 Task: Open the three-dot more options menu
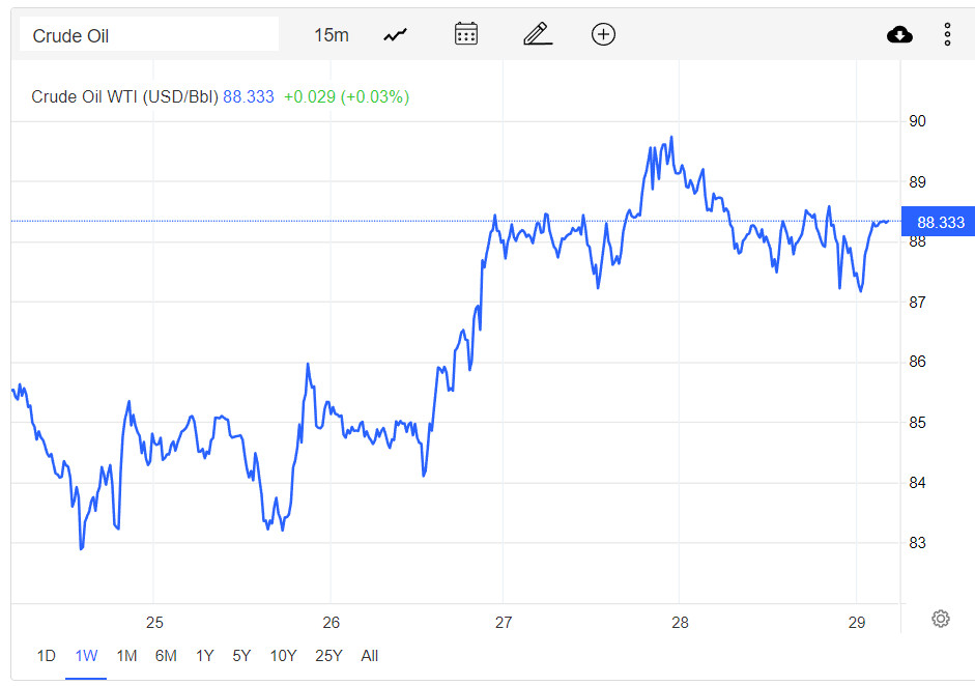(x=947, y=35)
